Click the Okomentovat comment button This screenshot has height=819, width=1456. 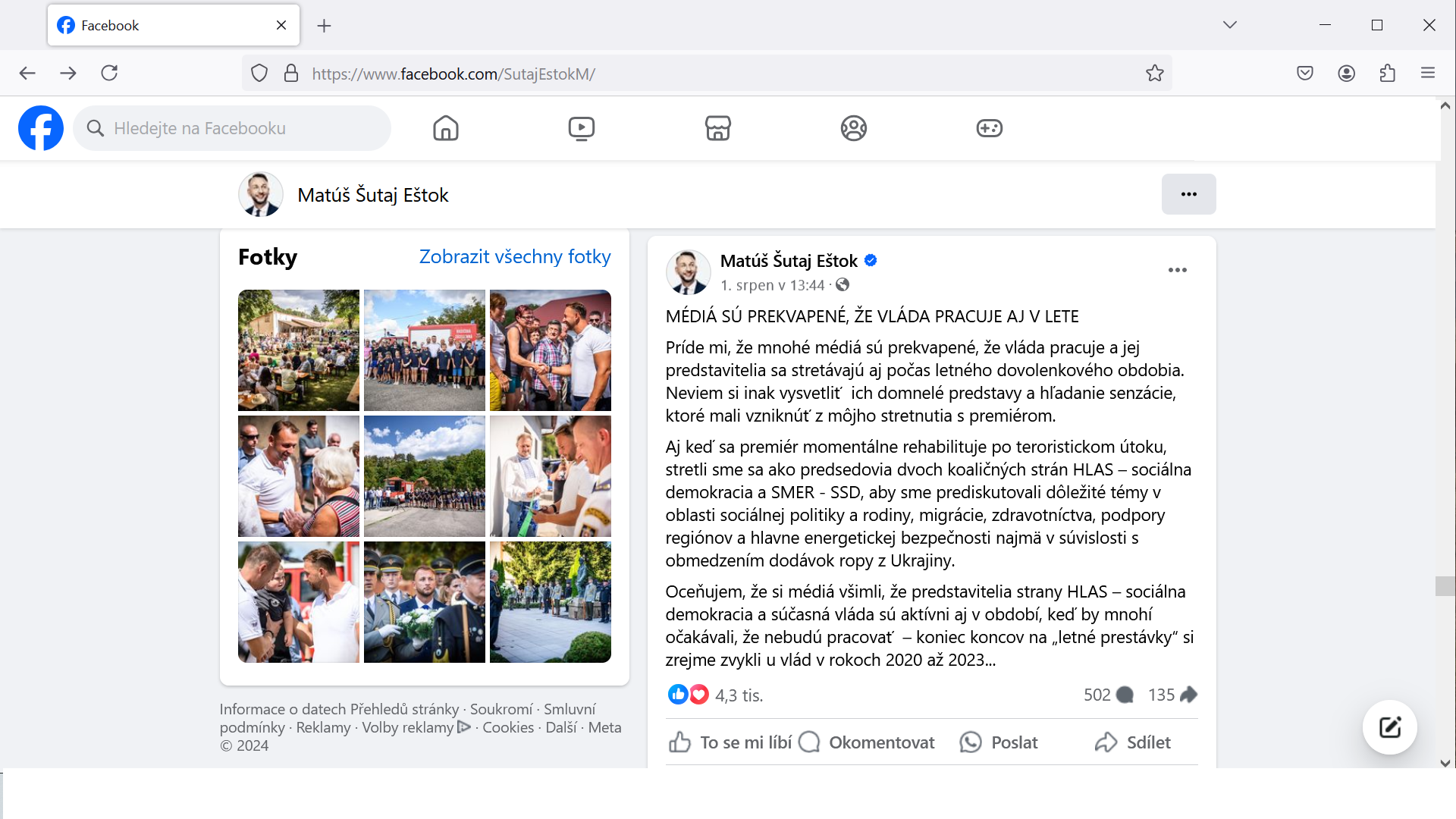pos(868,742)
